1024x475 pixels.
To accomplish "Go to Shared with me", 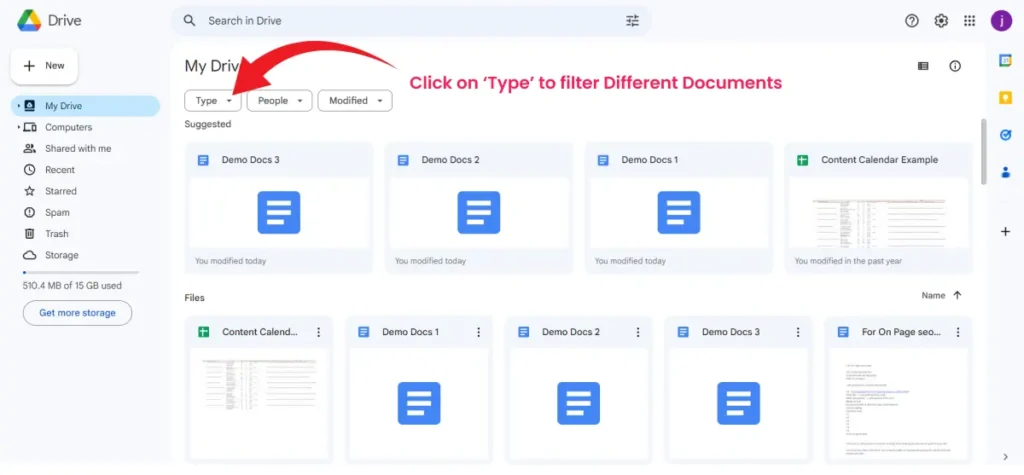I will [x=77, y=149].
